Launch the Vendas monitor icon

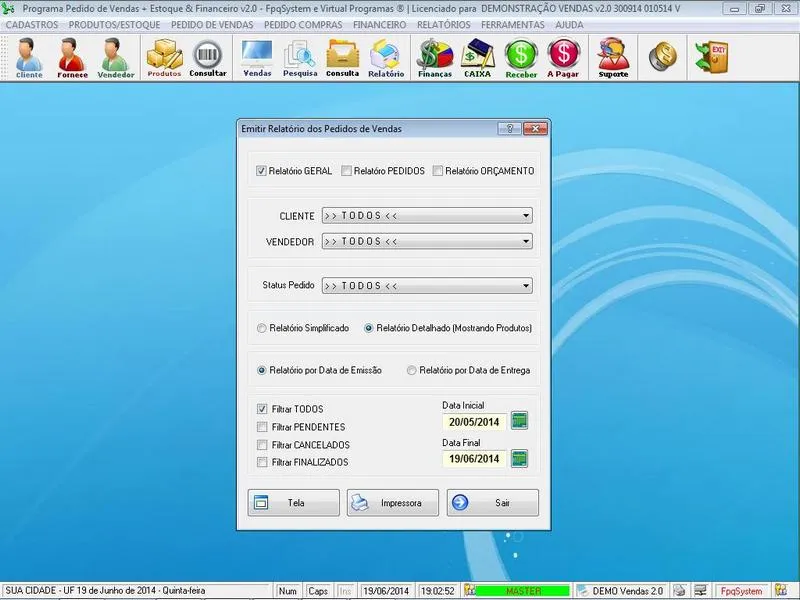pos(257,58)
